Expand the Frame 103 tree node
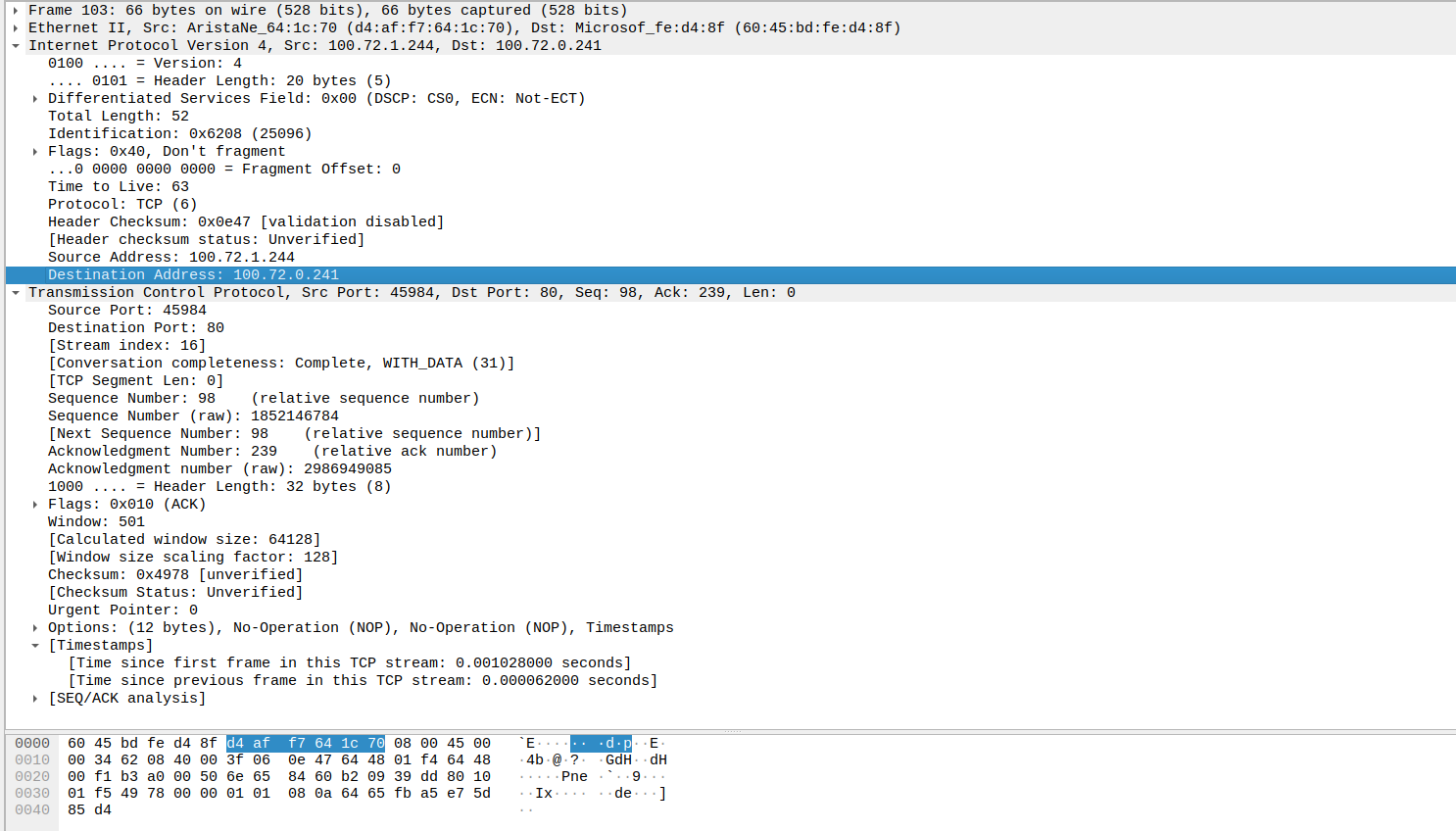This screenshot has width=1456, height=831. (x=16, y=10)
